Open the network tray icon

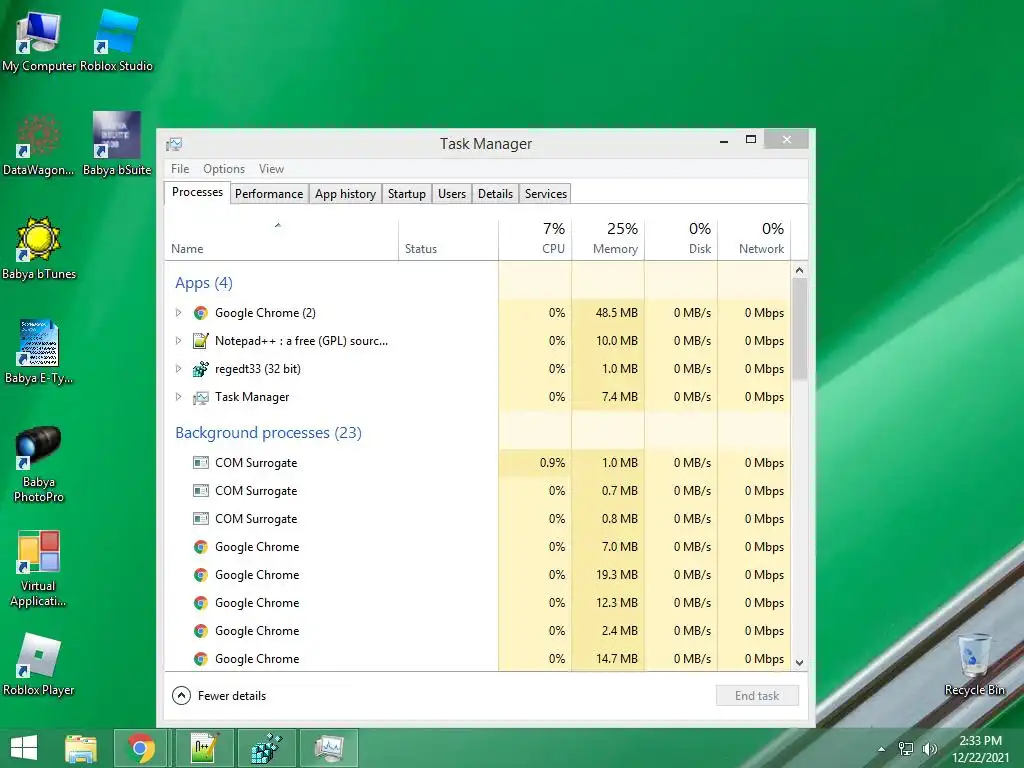906,749
